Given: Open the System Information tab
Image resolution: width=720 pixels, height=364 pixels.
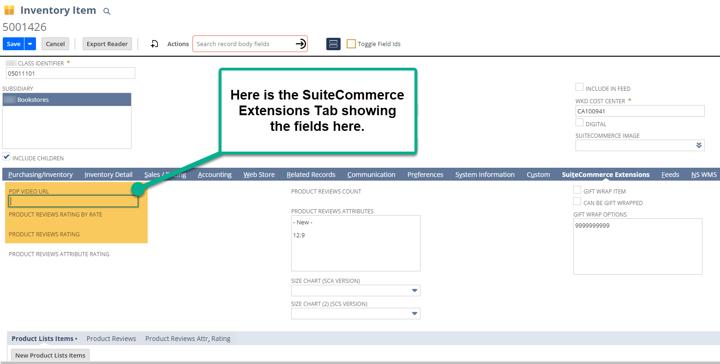Looking at the screenshot, I should tap(485, 174).
